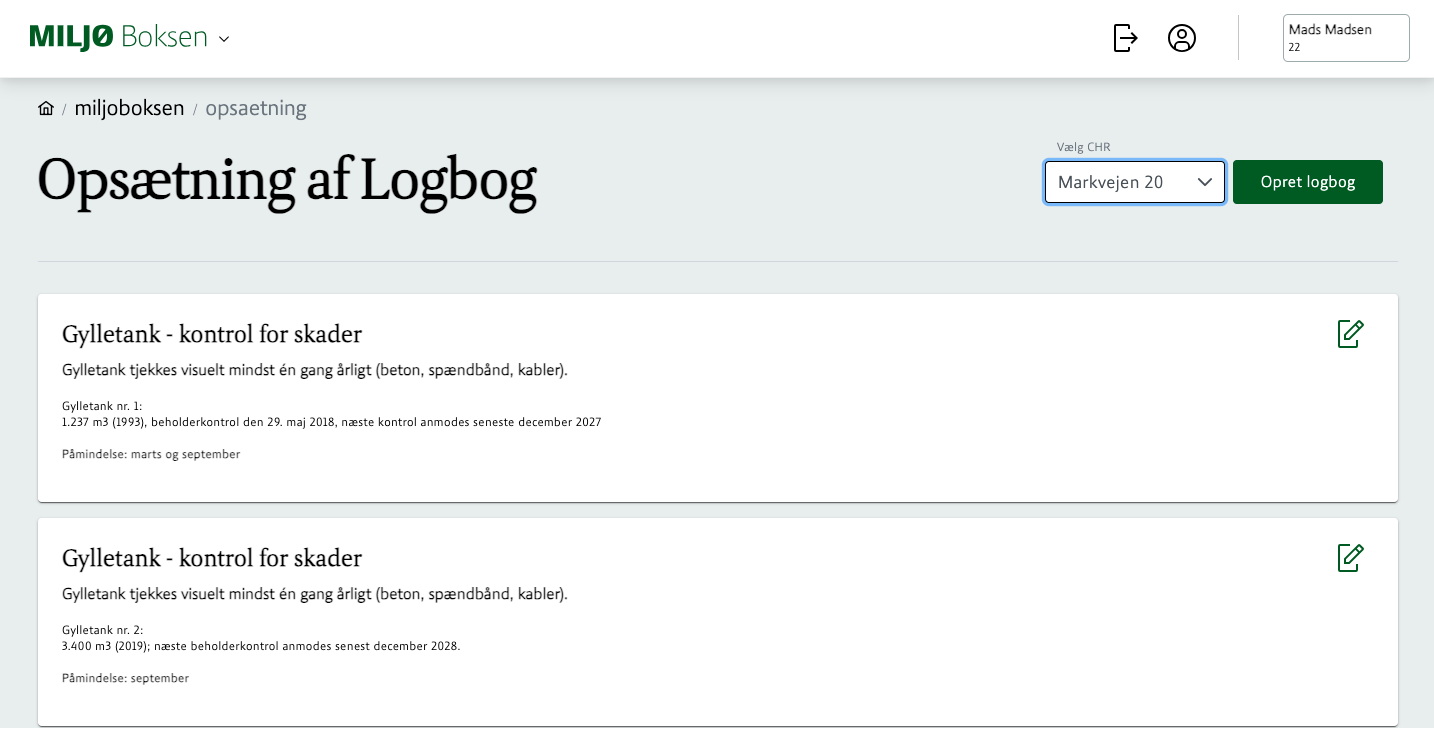This screenshot has width=1434, height=729.
Task: Click the MILJØ Boksen logo
Action: (118, 38)
